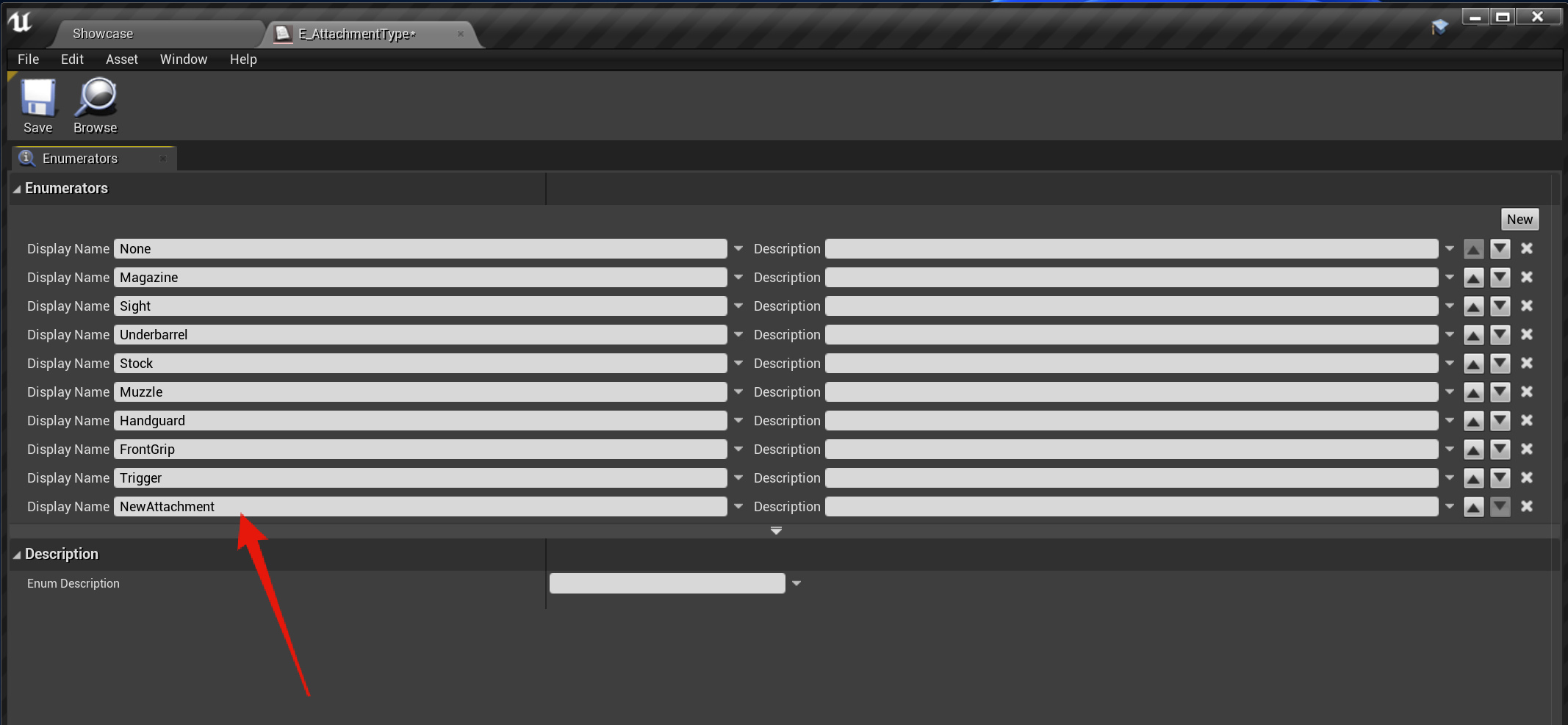Viewport: 1568px width, 725px height.
Task: Open dropdown next to None display name
Action: (738, 249)
